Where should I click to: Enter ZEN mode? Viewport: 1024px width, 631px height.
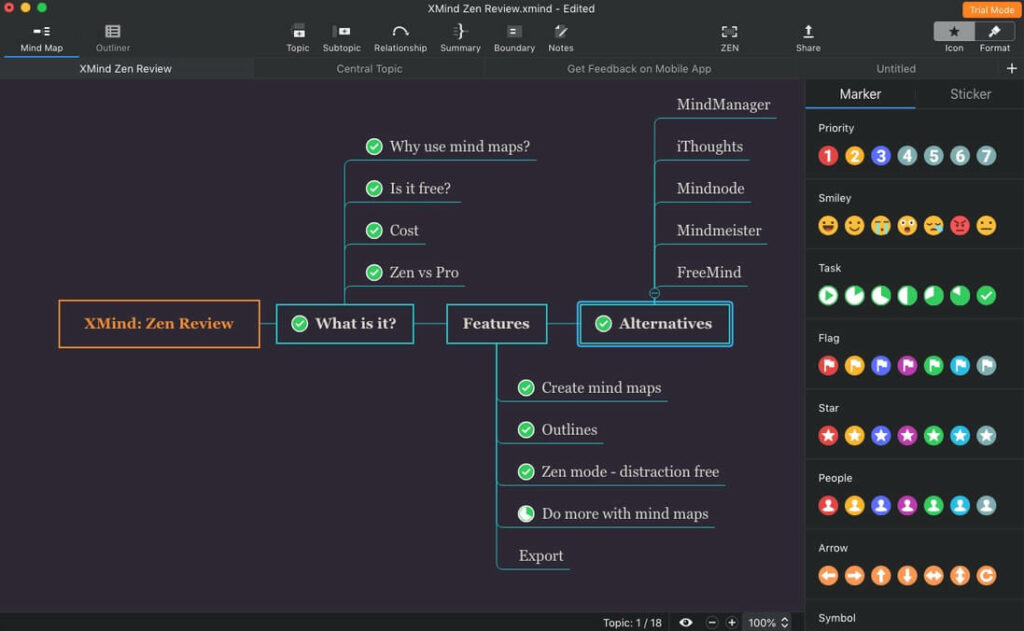click(x=729, y=38)
